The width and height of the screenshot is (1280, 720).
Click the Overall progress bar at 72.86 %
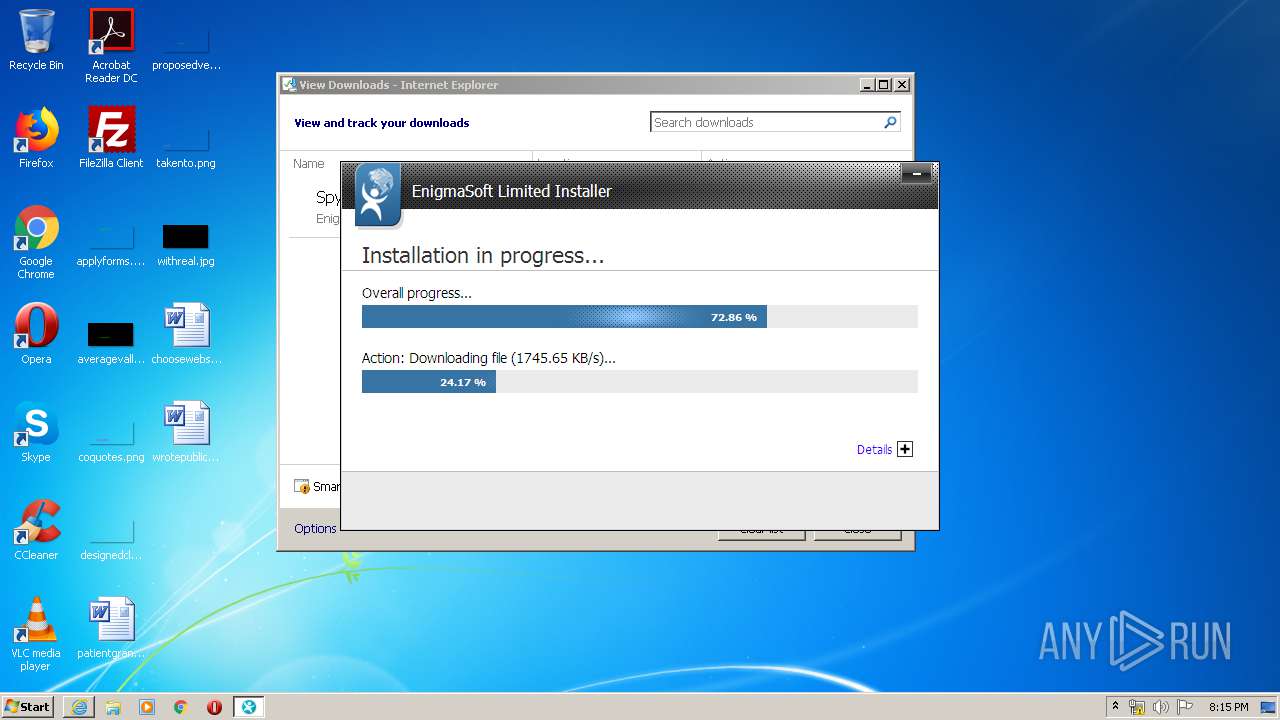click(x=640, y=317)
